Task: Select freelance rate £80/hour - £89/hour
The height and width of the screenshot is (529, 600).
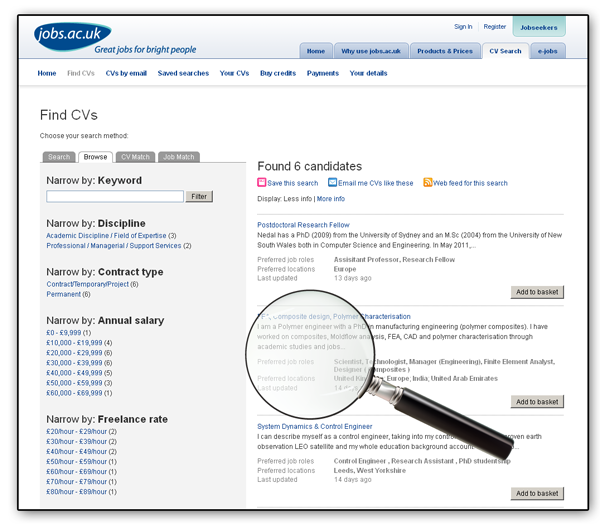Action: click(77, 491)
